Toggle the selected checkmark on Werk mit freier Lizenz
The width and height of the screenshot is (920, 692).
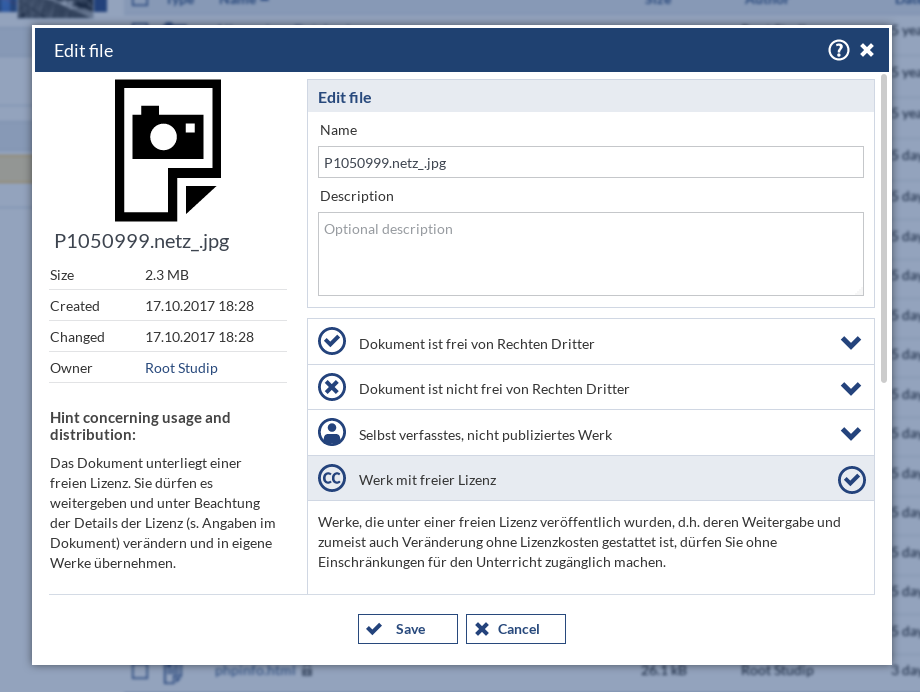pos(851,480)
